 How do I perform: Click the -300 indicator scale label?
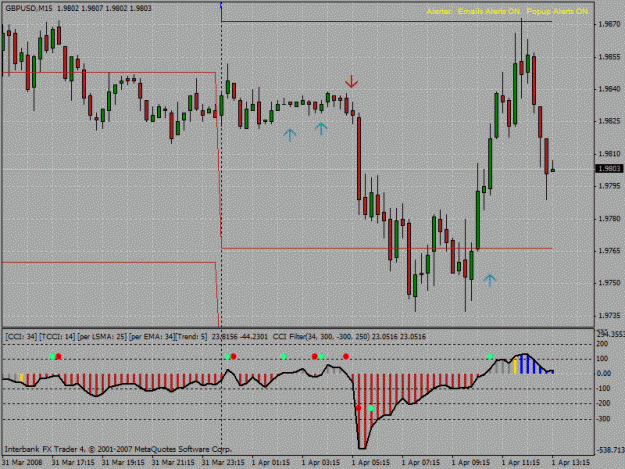[605, 419]
